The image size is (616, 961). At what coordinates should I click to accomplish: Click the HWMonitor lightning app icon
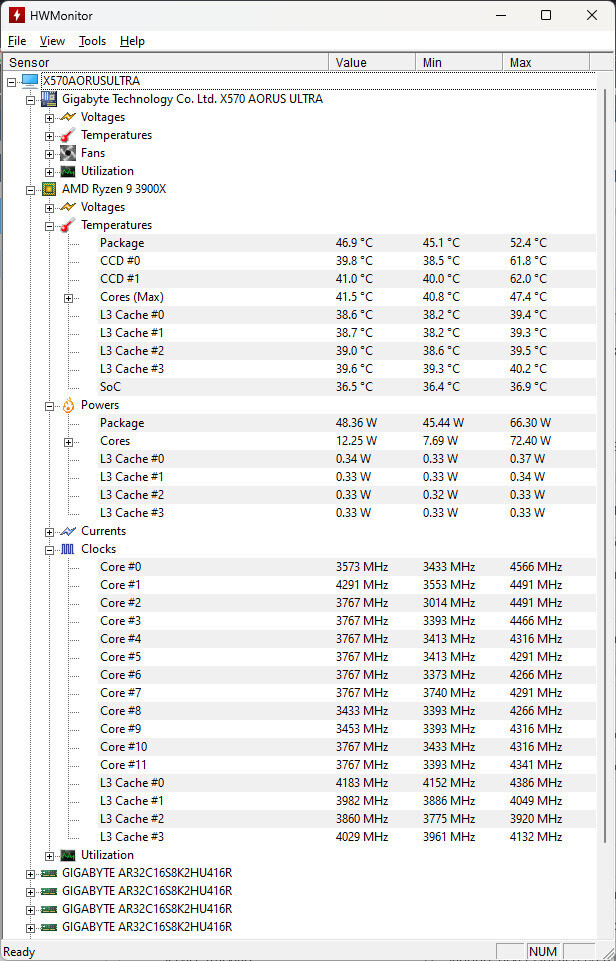pos(16,15)
